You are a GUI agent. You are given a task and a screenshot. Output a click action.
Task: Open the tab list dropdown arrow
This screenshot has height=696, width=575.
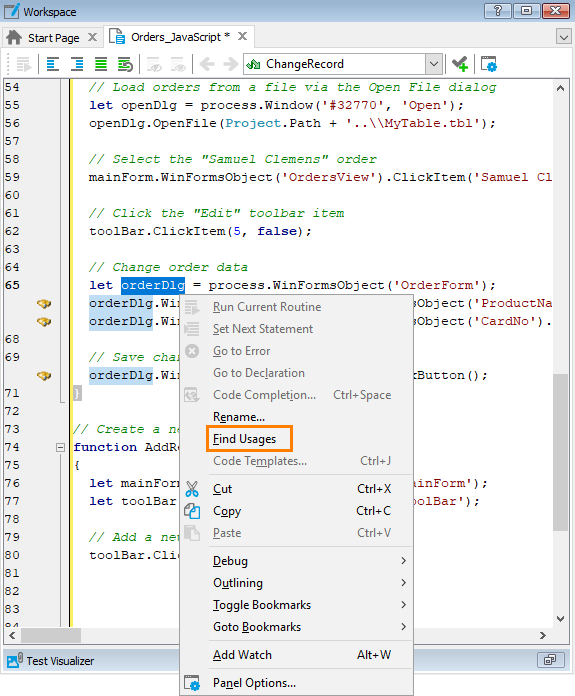click(563, 37)
